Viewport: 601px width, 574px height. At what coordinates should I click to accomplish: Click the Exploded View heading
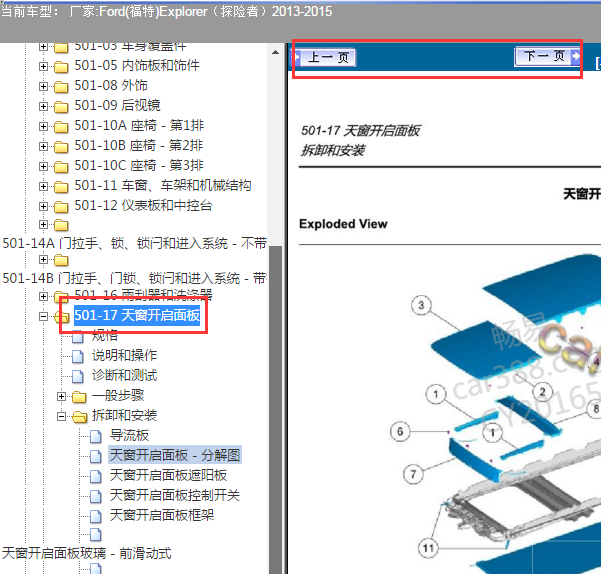[343, 224]
